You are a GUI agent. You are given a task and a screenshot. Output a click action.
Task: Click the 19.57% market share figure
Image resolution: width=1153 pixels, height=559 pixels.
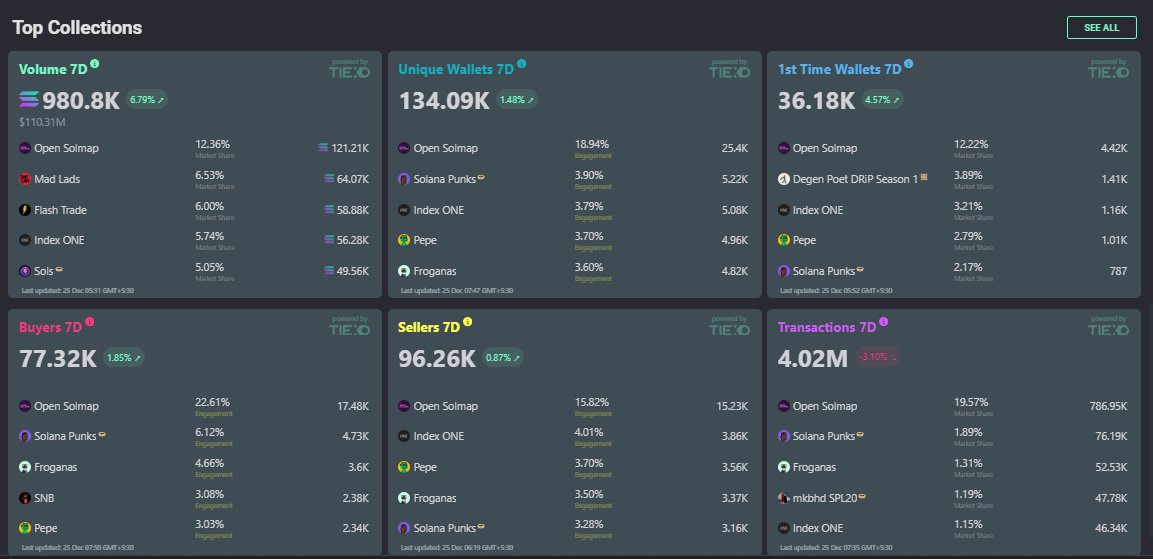pos(971,402)
